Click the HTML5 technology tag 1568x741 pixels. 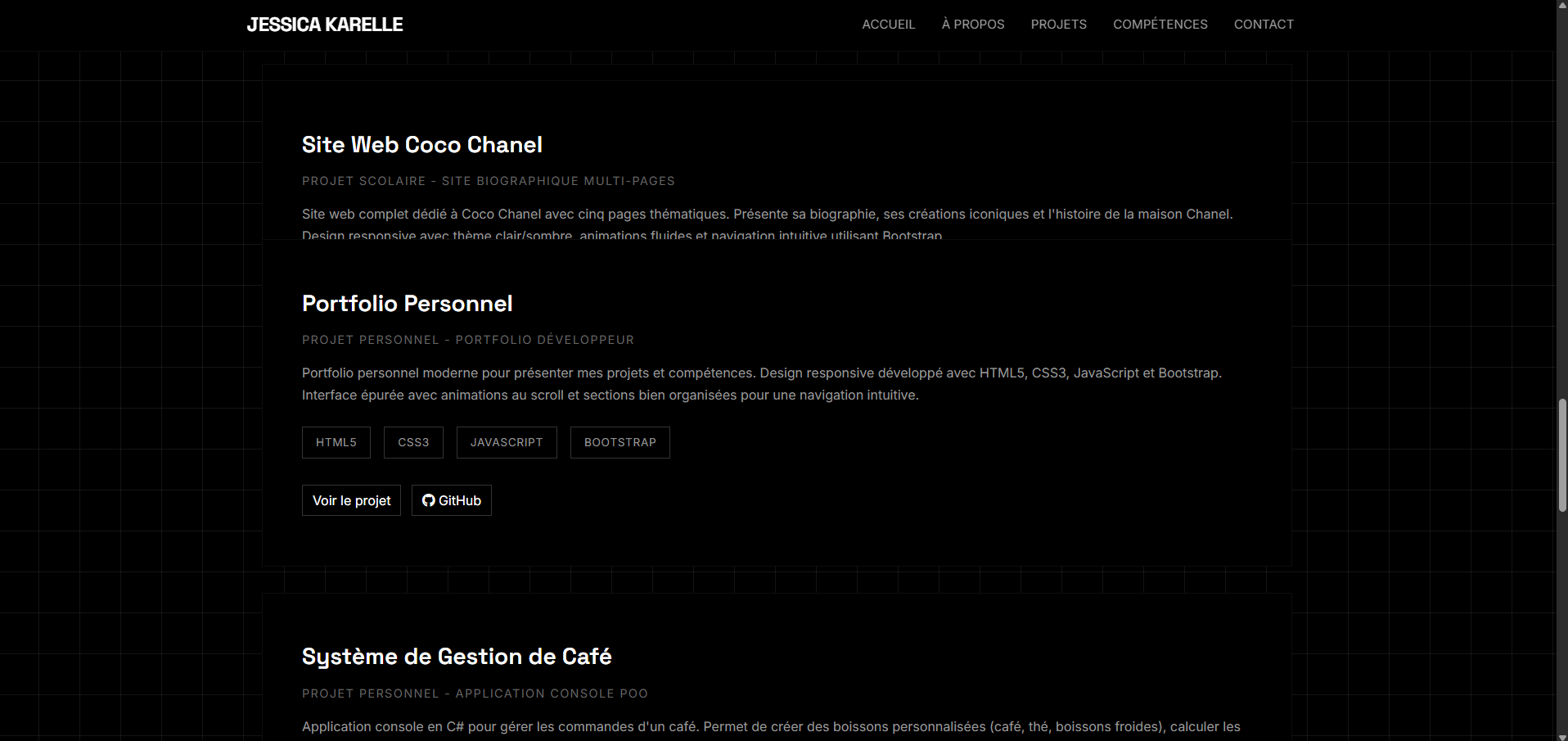(336, 442)
